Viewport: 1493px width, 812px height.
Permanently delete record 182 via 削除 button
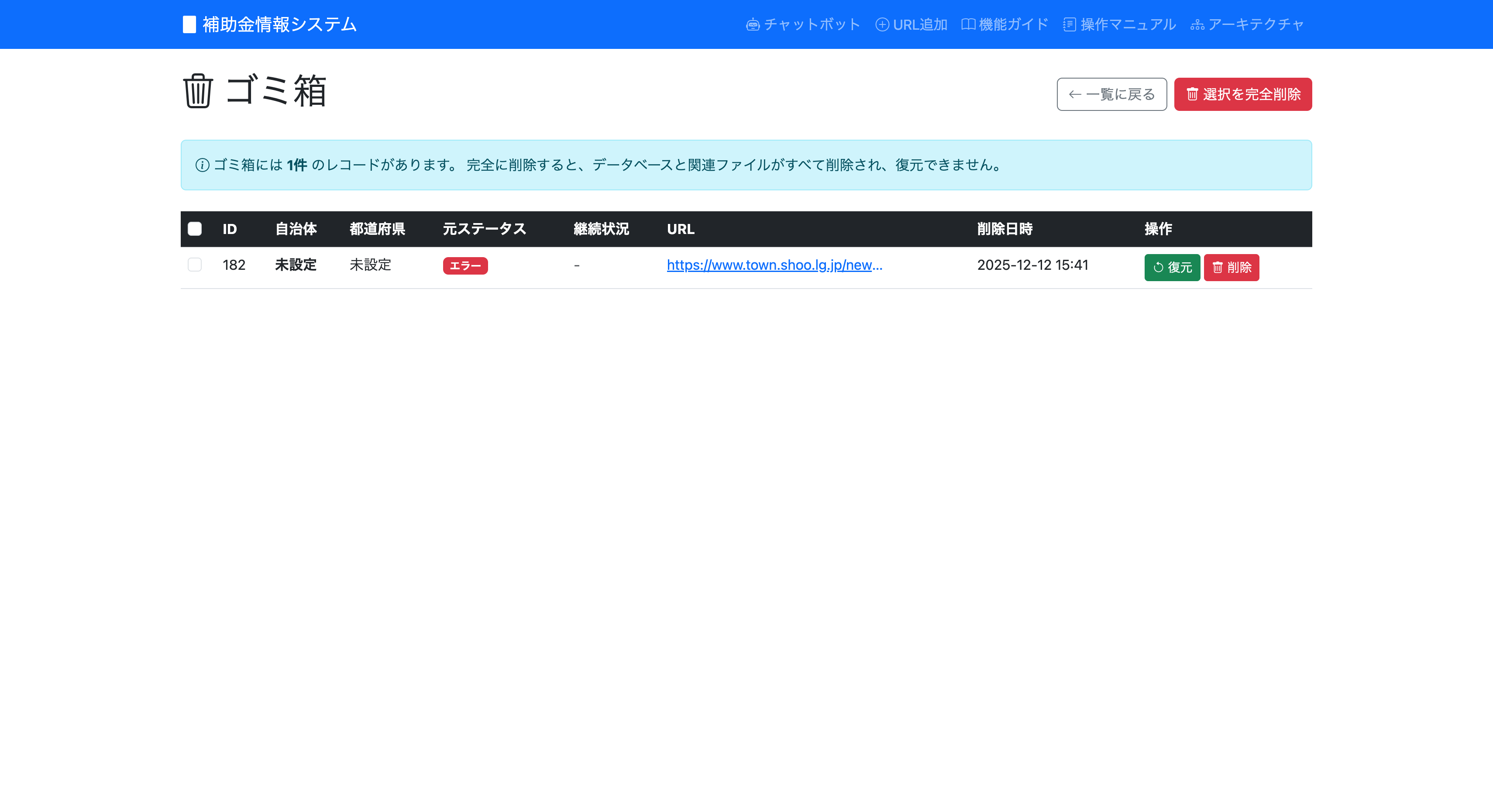coord(1232,267)
